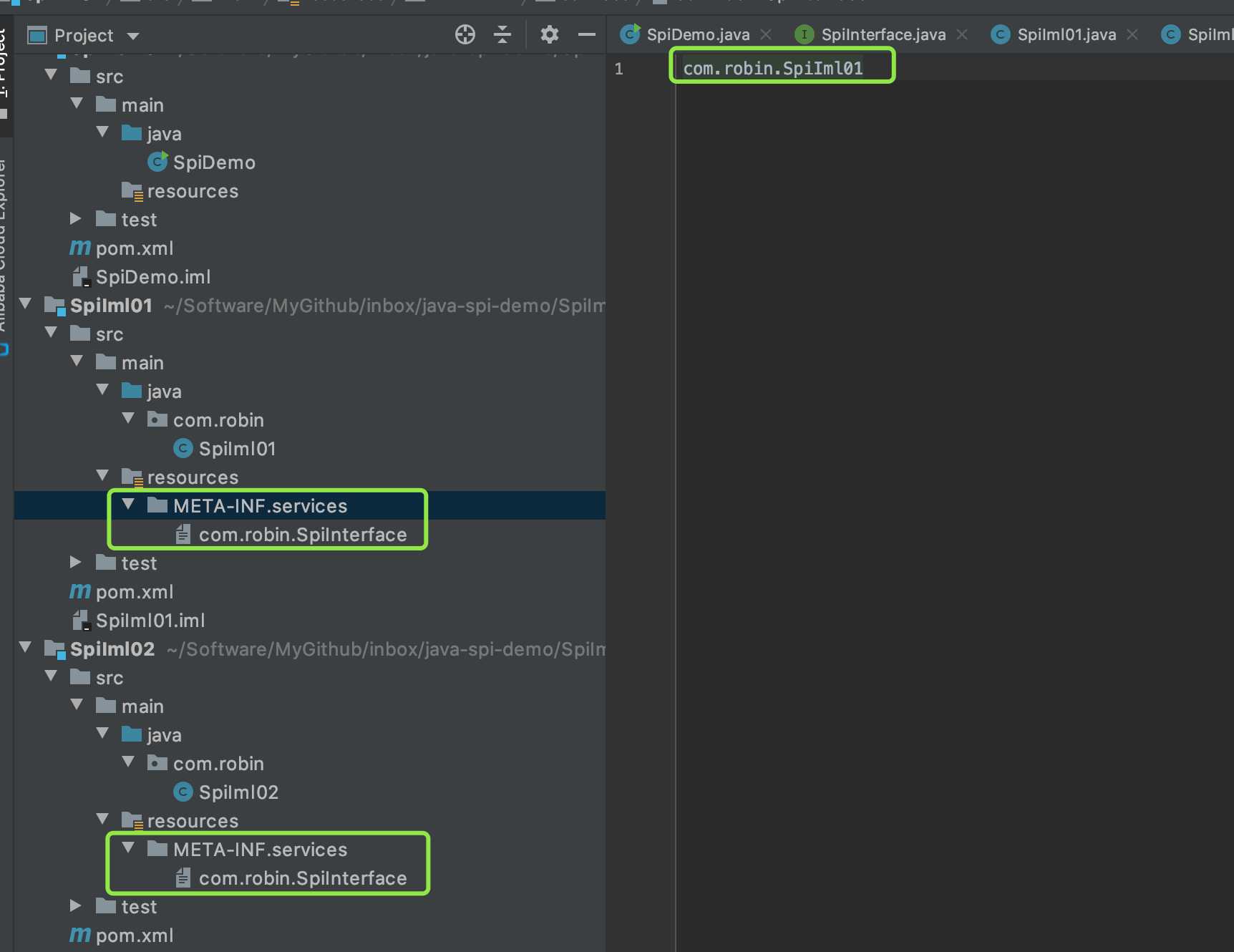This screenshot has width=1234, height=952.
Task: Click the locate/select opened file target icon
Action: 465,34
